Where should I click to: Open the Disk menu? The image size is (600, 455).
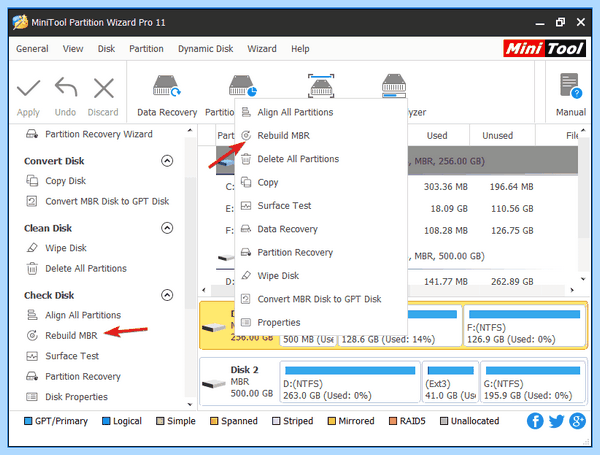click(106, 49)
